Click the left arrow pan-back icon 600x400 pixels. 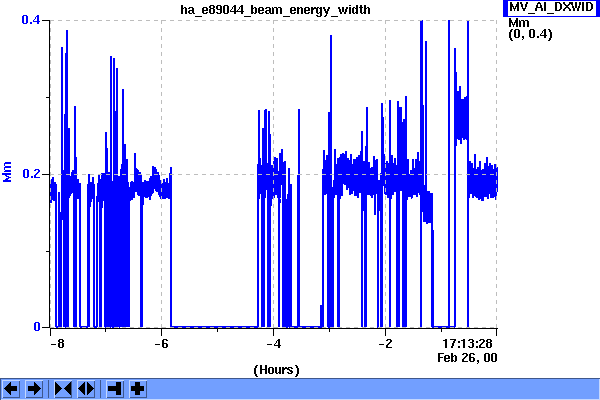11,388
